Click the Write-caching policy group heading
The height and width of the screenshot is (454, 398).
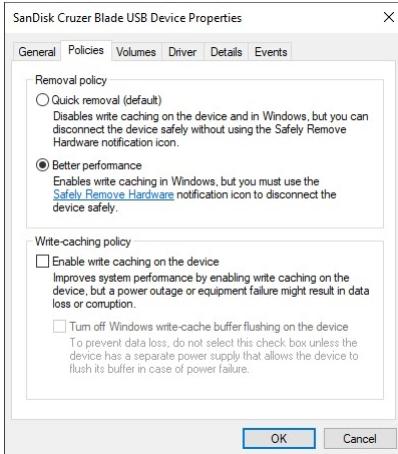[83, 241]
